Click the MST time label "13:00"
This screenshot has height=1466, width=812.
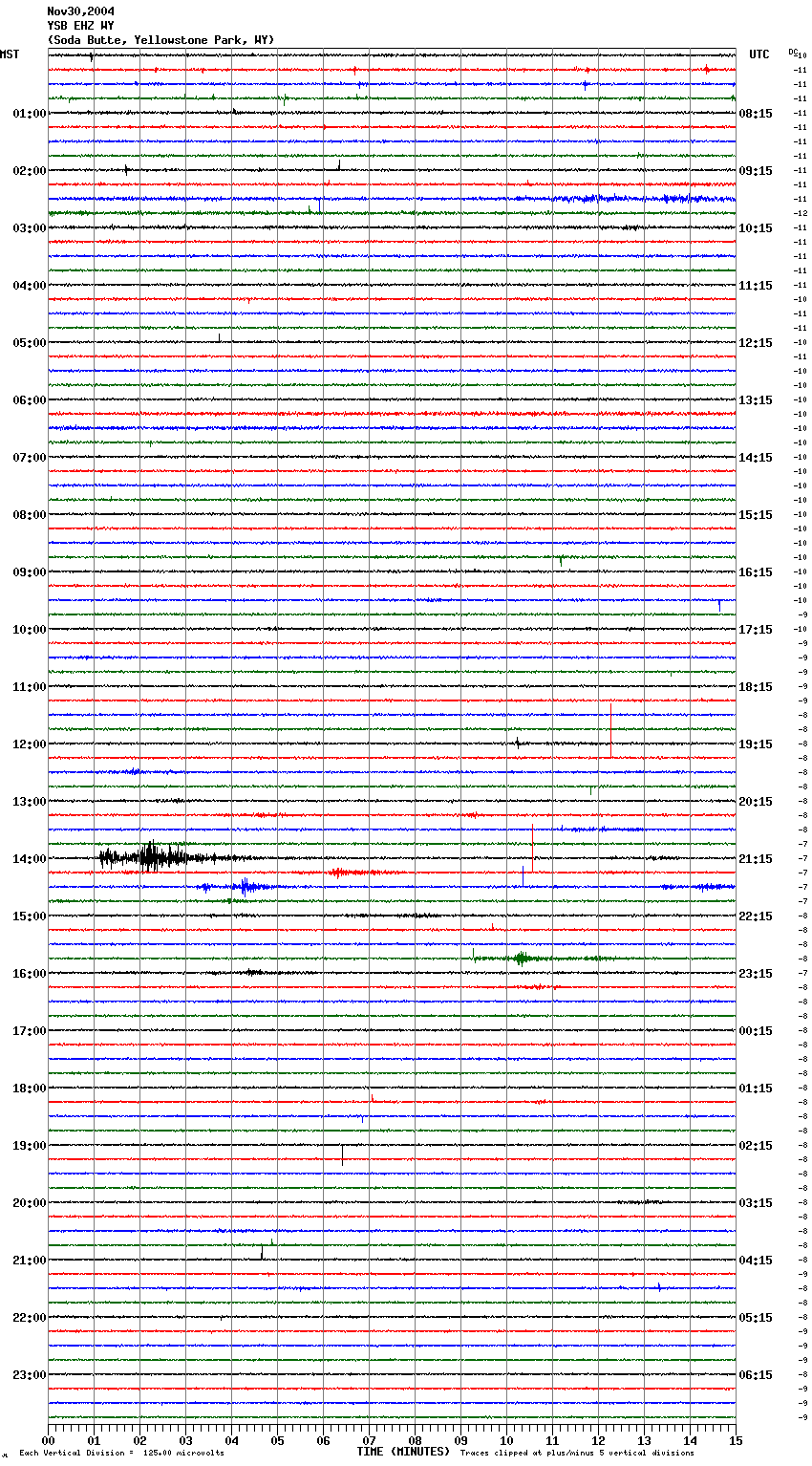click(x=30, y=802)
